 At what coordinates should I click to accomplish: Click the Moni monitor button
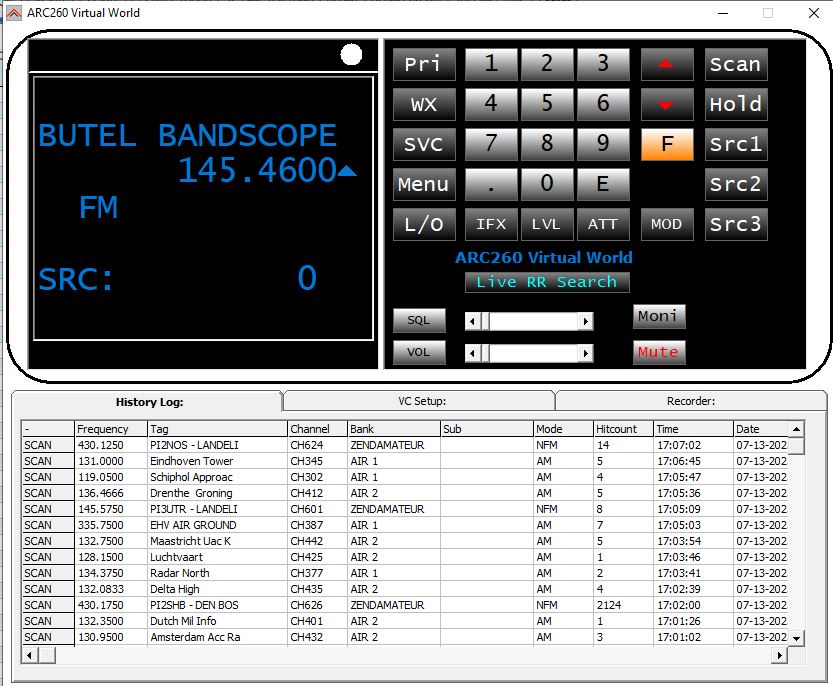(659, 317)
